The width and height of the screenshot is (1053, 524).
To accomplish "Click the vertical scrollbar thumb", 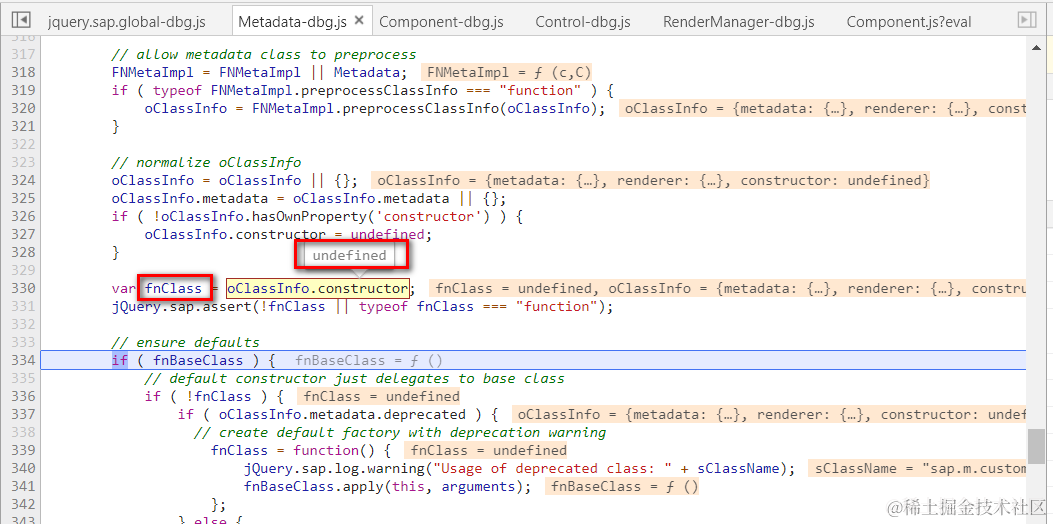I will click(x=1036, y=445).
